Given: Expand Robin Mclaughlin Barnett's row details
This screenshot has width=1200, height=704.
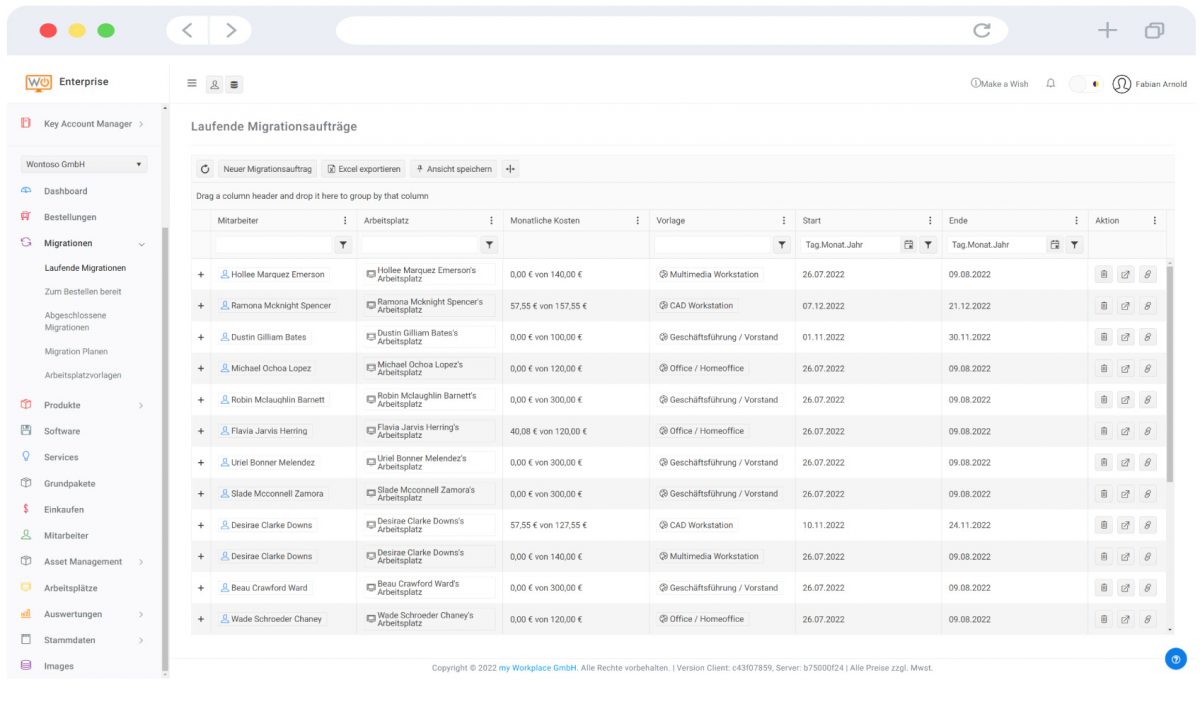Looking at the screenshot, I should point(200,399).
